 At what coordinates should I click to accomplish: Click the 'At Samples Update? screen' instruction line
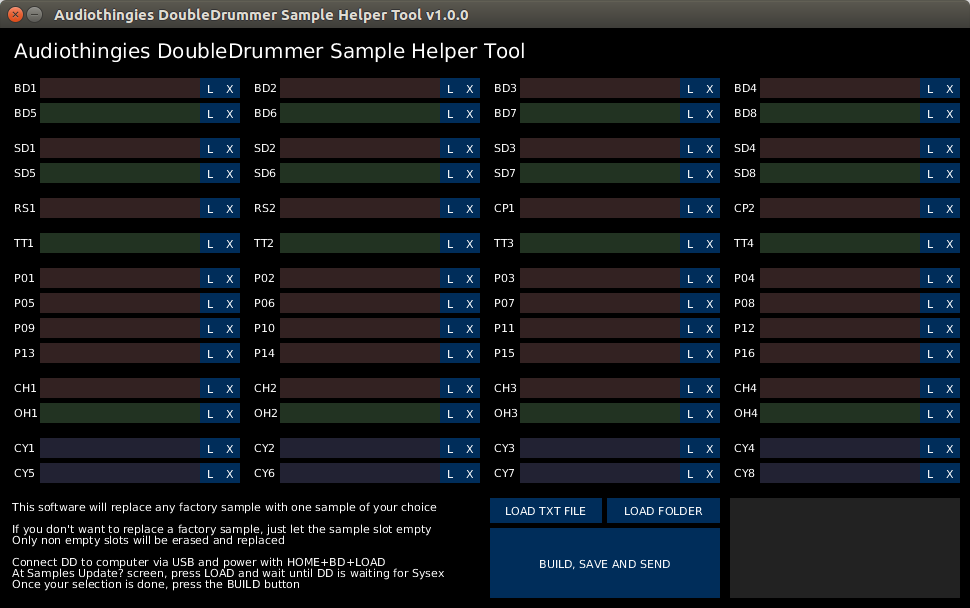pos(228,573)
